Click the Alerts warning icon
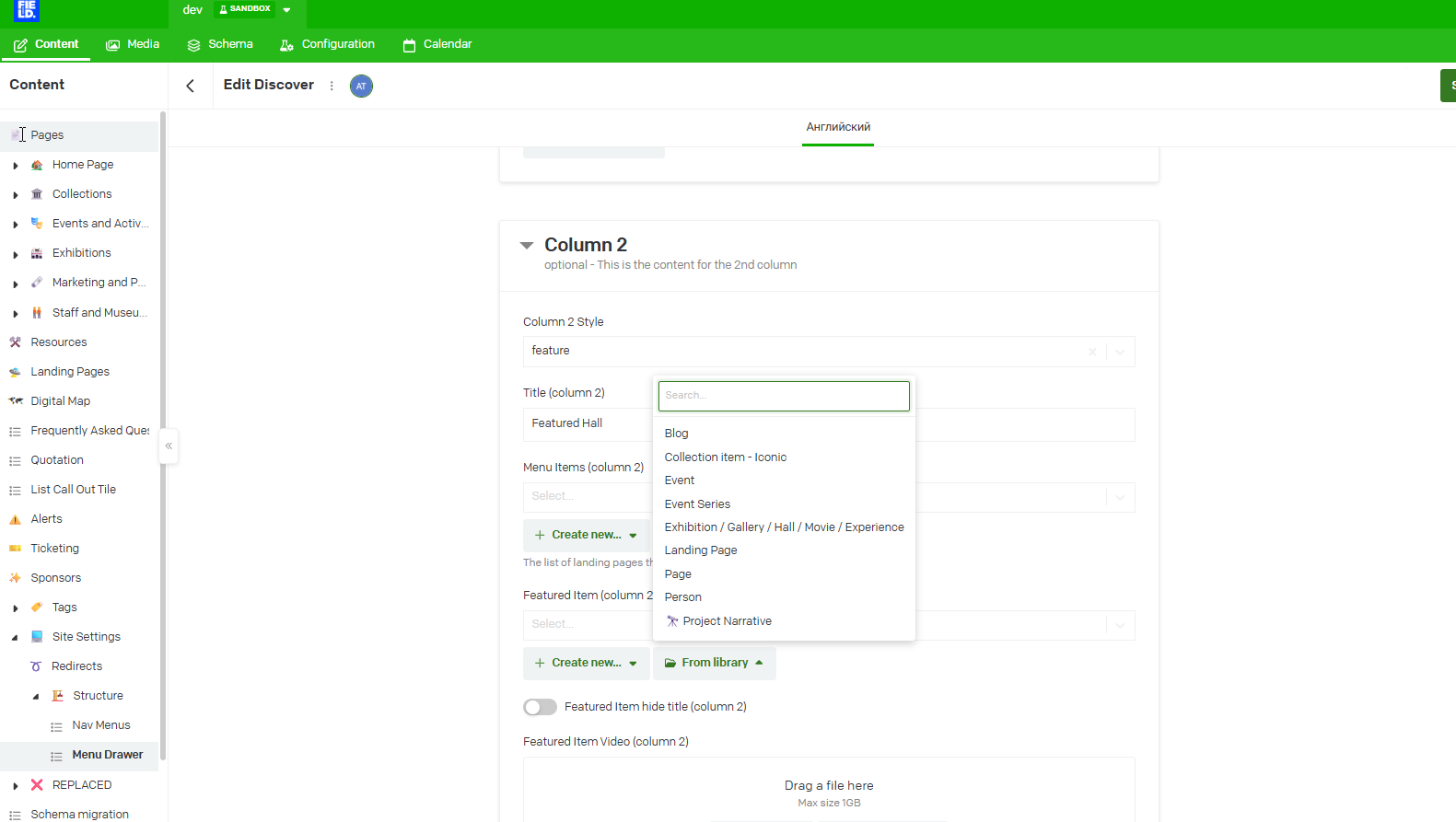The height and width of the screenshot is (822, 1456). coord(15,519)
